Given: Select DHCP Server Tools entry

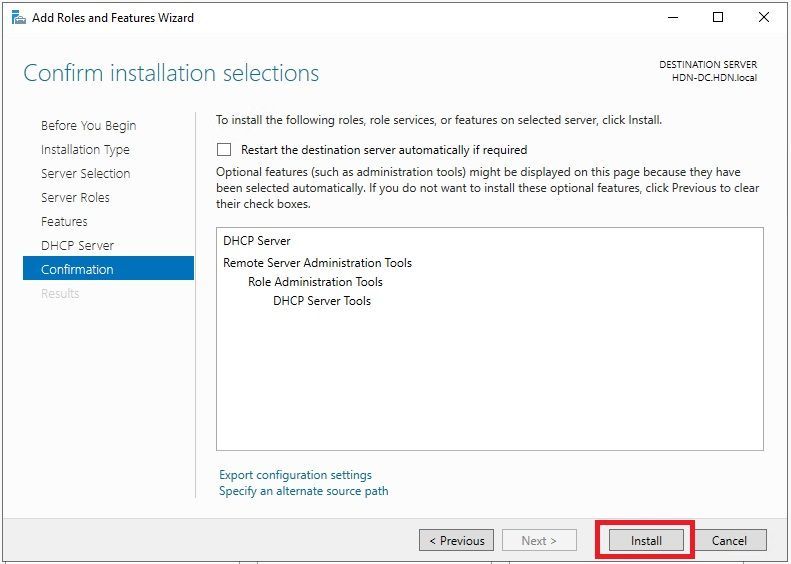Looking at the screenshot, I should (322, 301).
